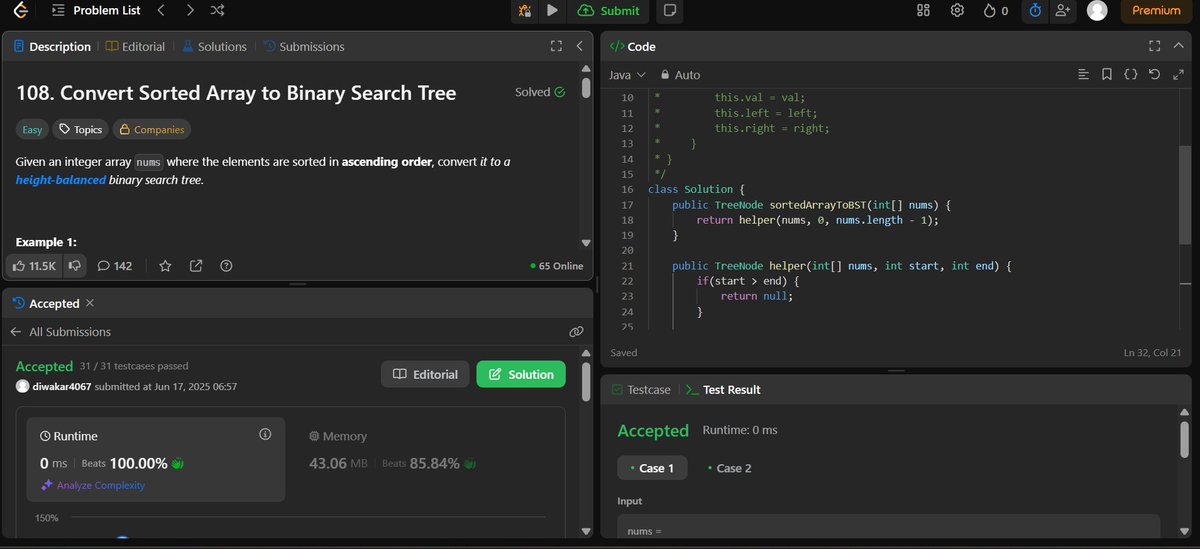The height and width of the screenshot is (549, 1200).
Task: Click the debugger icon beside Run
Action: click(x=524, y=11)
